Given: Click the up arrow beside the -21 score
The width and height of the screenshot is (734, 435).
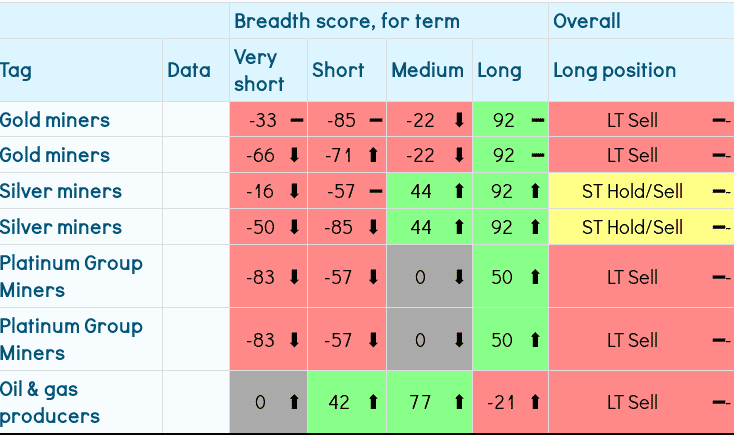Looking at the screenshot, I should pyautogui.click(x=536, y=403).
